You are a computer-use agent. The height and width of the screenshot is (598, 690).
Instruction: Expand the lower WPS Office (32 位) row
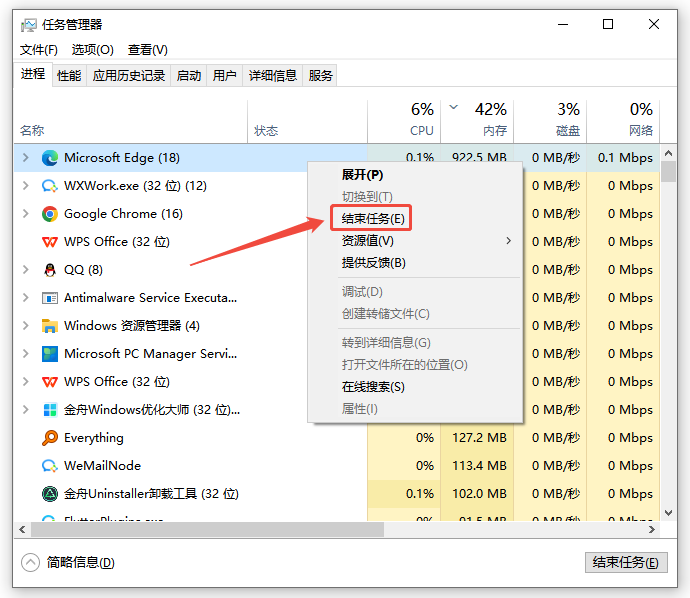click(26, 382)
